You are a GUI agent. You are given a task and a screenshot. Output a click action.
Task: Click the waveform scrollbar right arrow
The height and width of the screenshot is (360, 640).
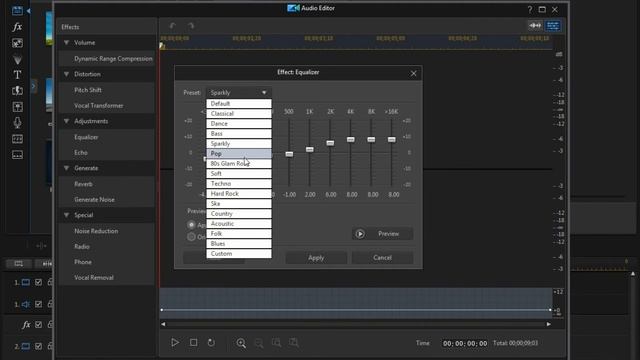pos(549,324)
